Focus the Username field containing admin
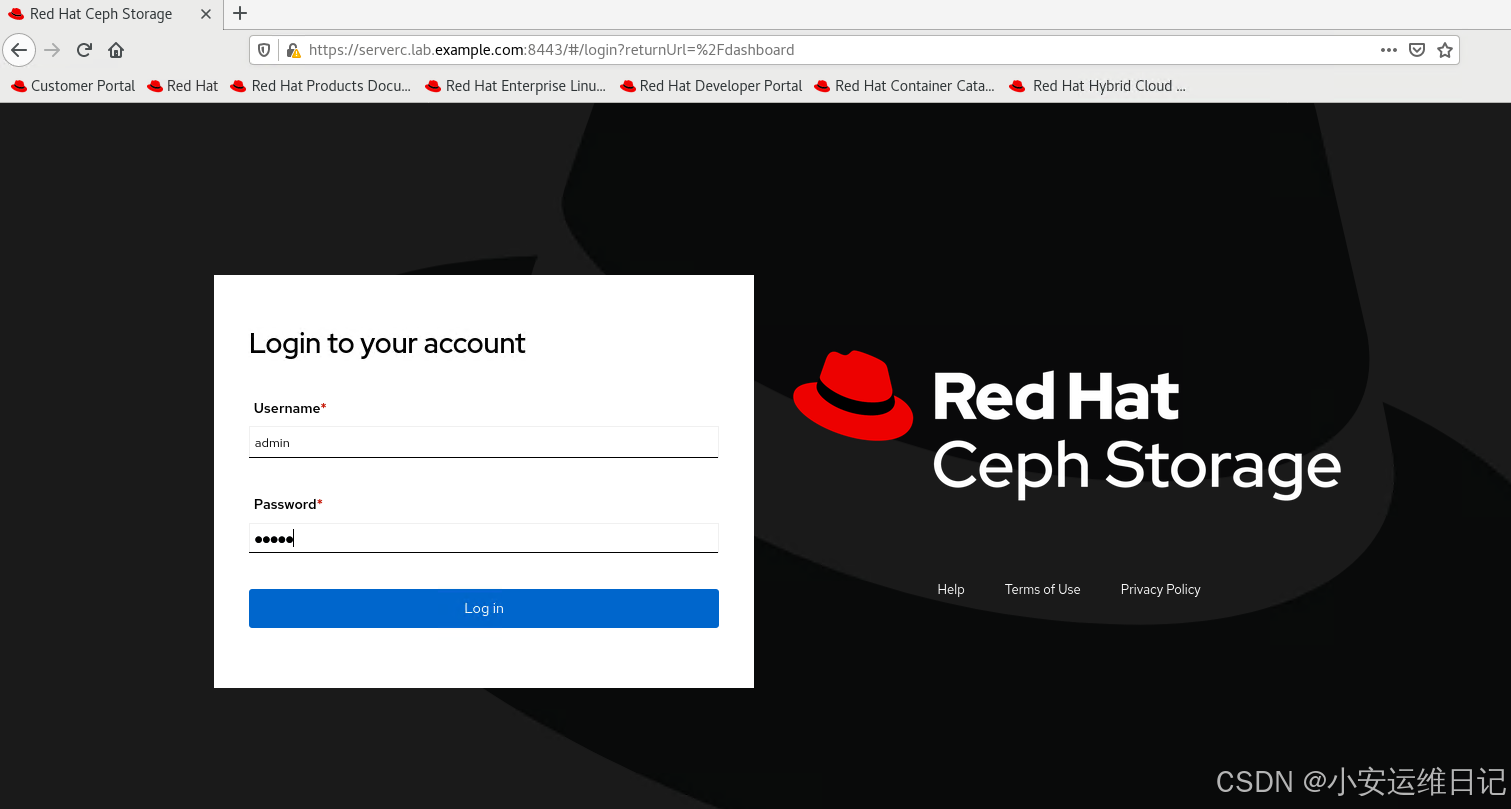Viewport: 1511px width, 809px height. pos(484,442)
